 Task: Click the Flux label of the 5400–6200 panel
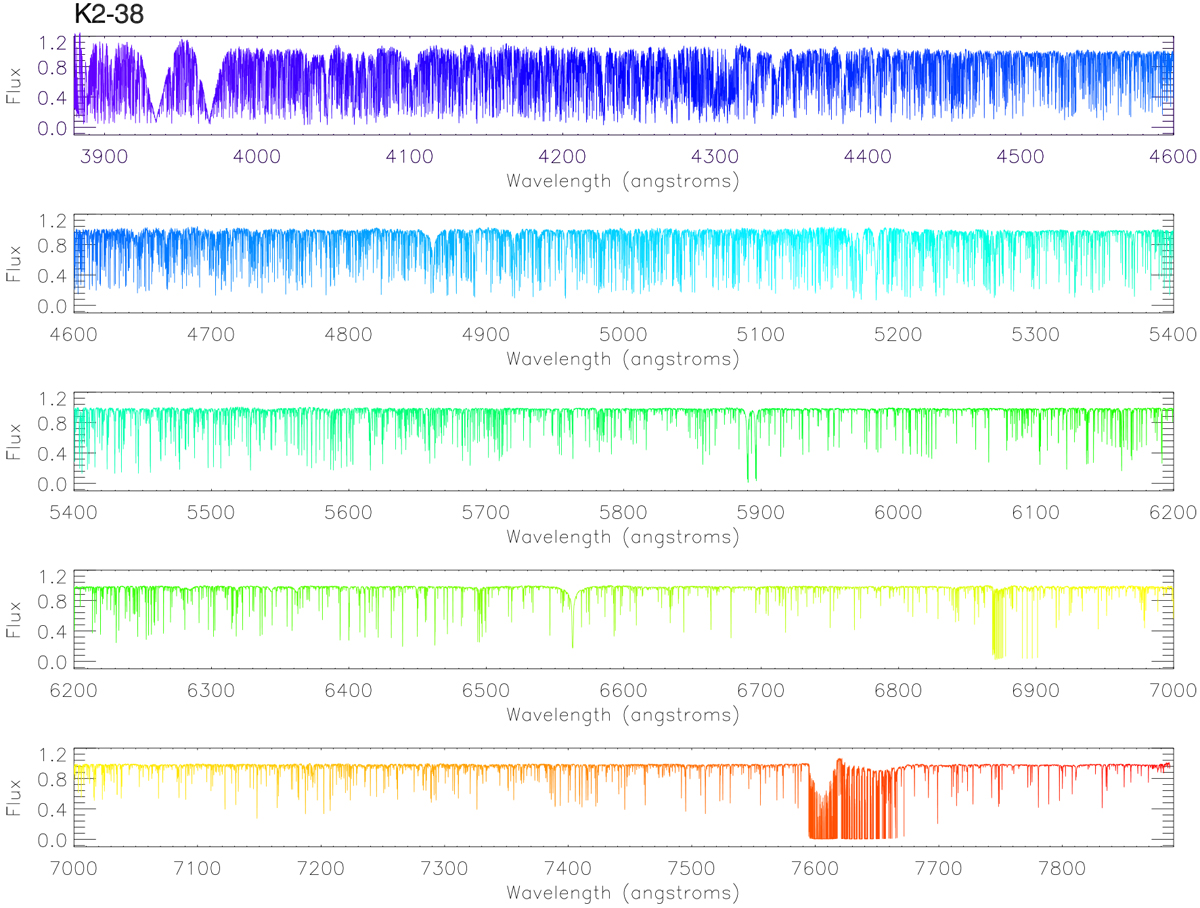coord(15,440)
